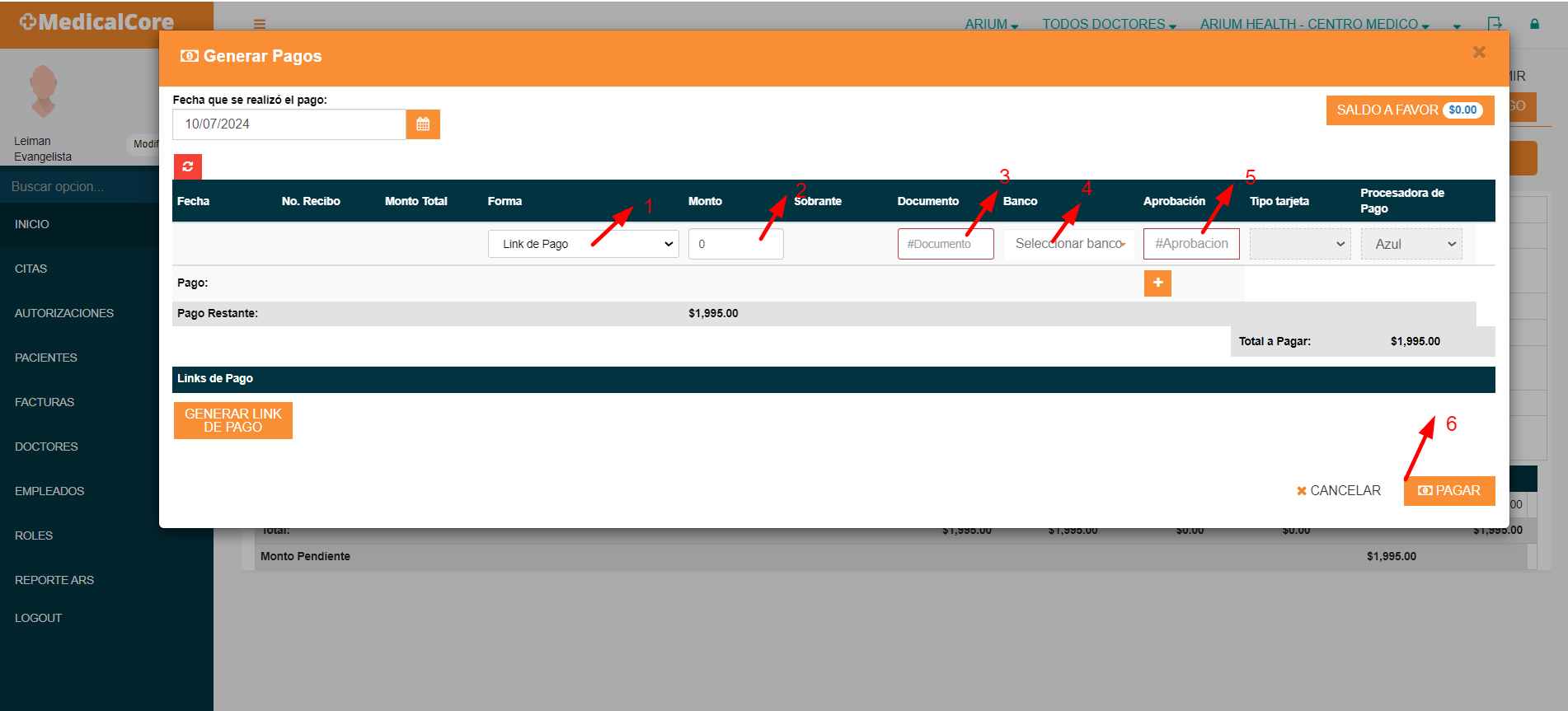The width and height of the screenshot is (1568, 711).
Task: Click GENERAR LINK DE PAGO button
Action: tap(233, 420)
